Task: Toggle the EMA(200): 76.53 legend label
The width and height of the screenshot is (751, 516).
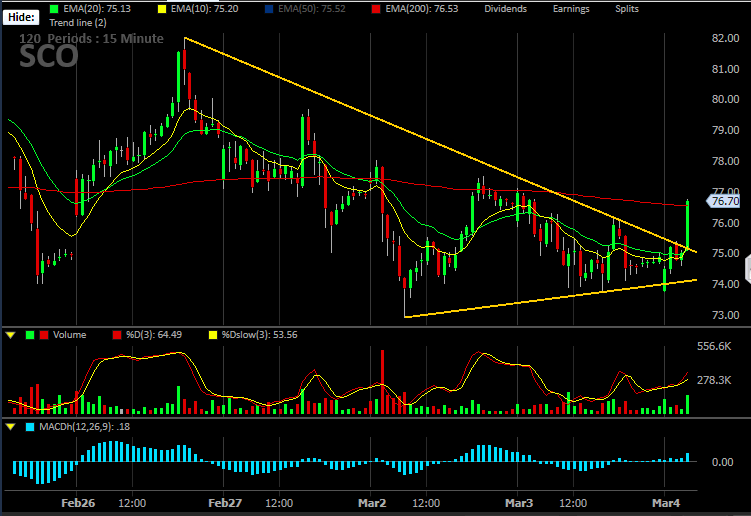Action: point(422,9)
